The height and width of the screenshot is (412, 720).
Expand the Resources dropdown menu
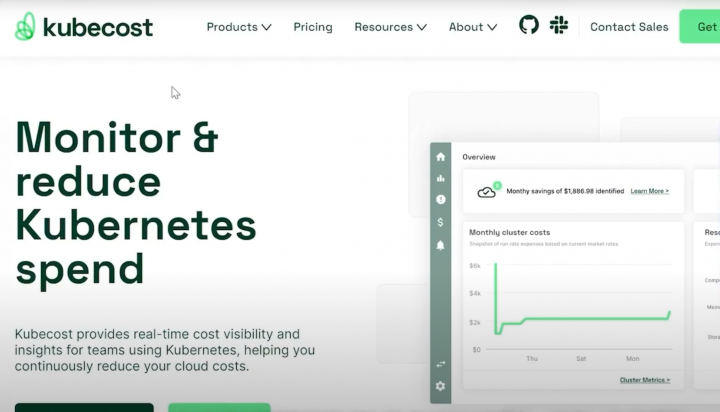coord(390,27)
